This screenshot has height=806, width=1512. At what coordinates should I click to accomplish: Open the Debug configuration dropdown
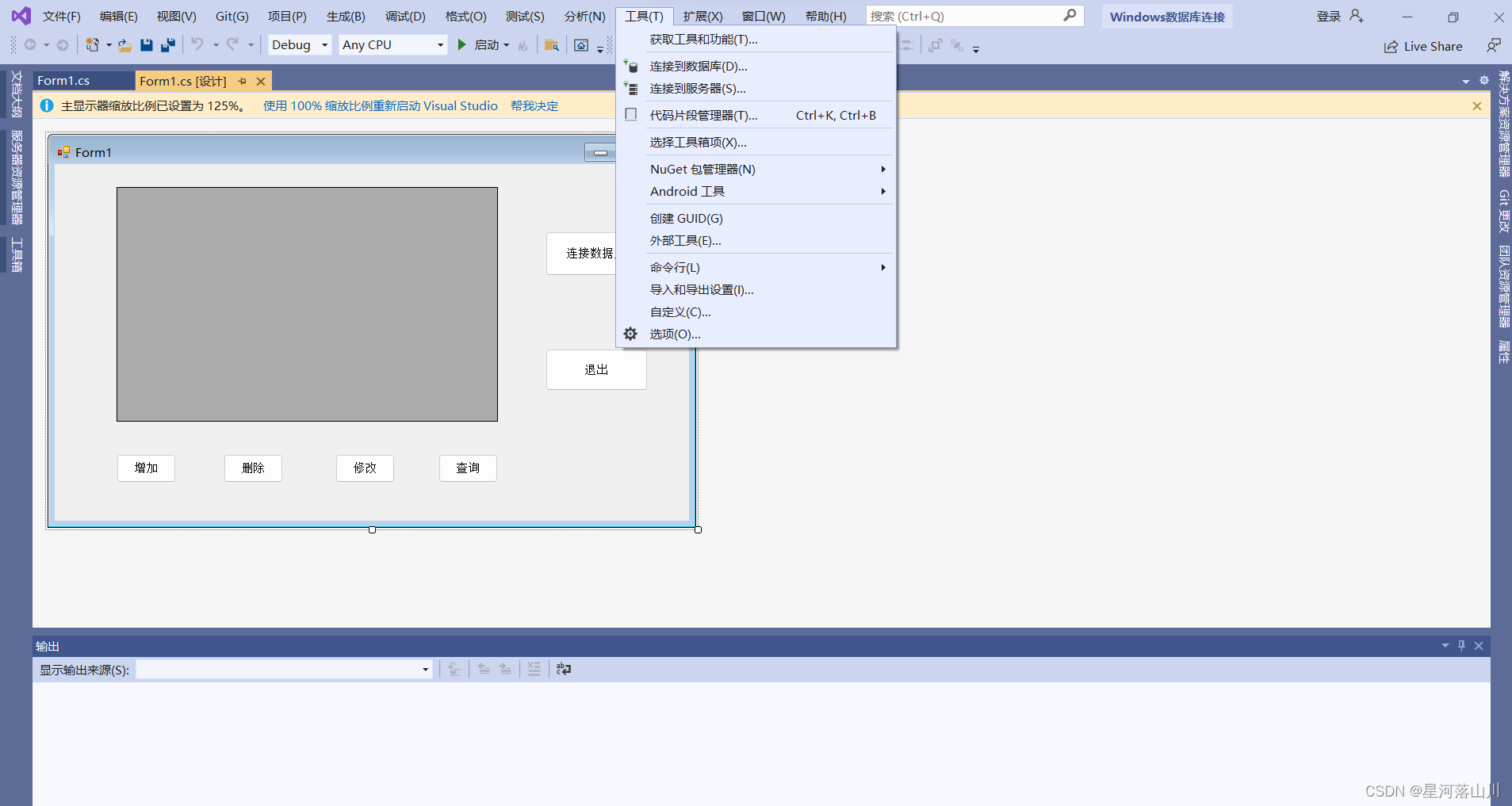(299, 44)
